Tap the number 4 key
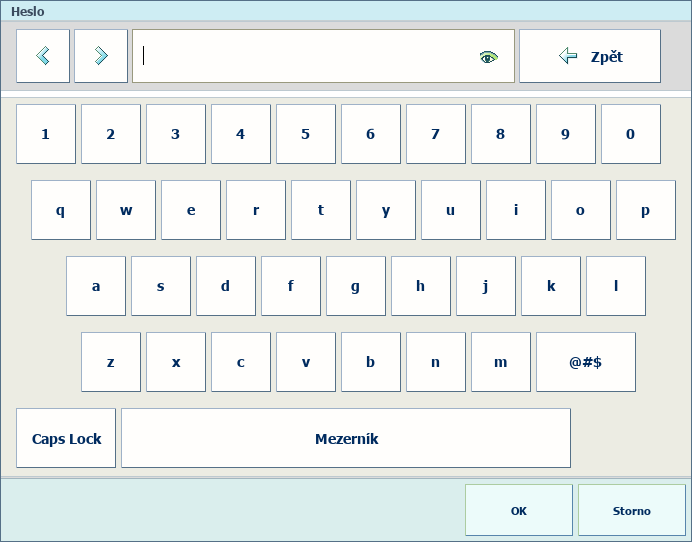 tap(241, 134)
